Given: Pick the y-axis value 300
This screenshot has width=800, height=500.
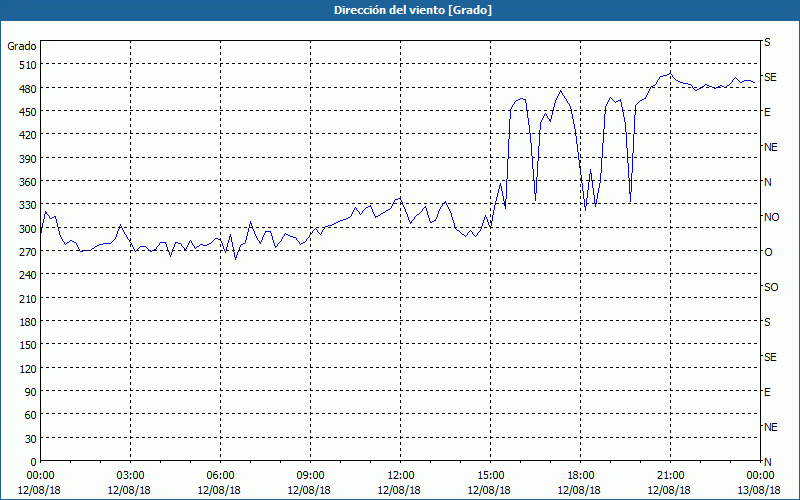Looking at the screenshot, I should [x=29, y=229].
